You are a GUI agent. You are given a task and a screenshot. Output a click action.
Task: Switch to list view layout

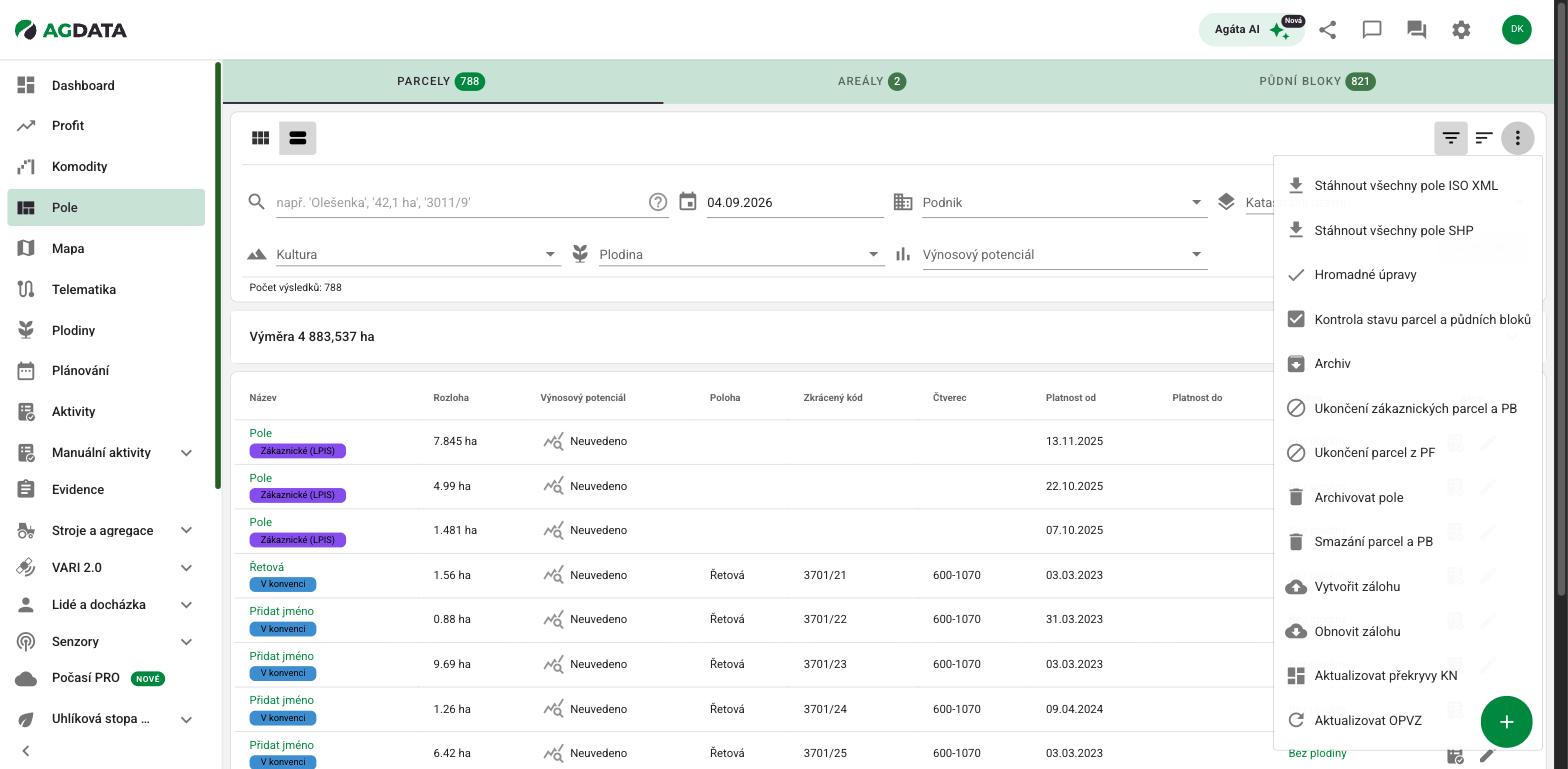(298, 138)
